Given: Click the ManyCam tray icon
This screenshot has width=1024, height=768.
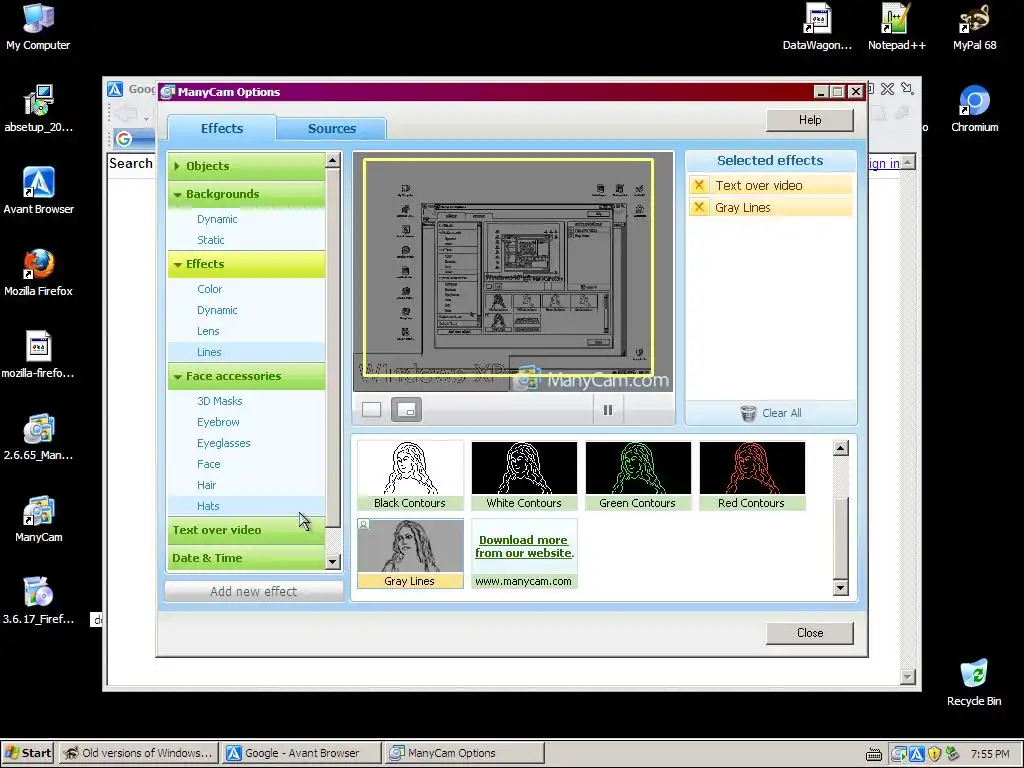Looking at the screenshot, I should [x=899, y=754].
